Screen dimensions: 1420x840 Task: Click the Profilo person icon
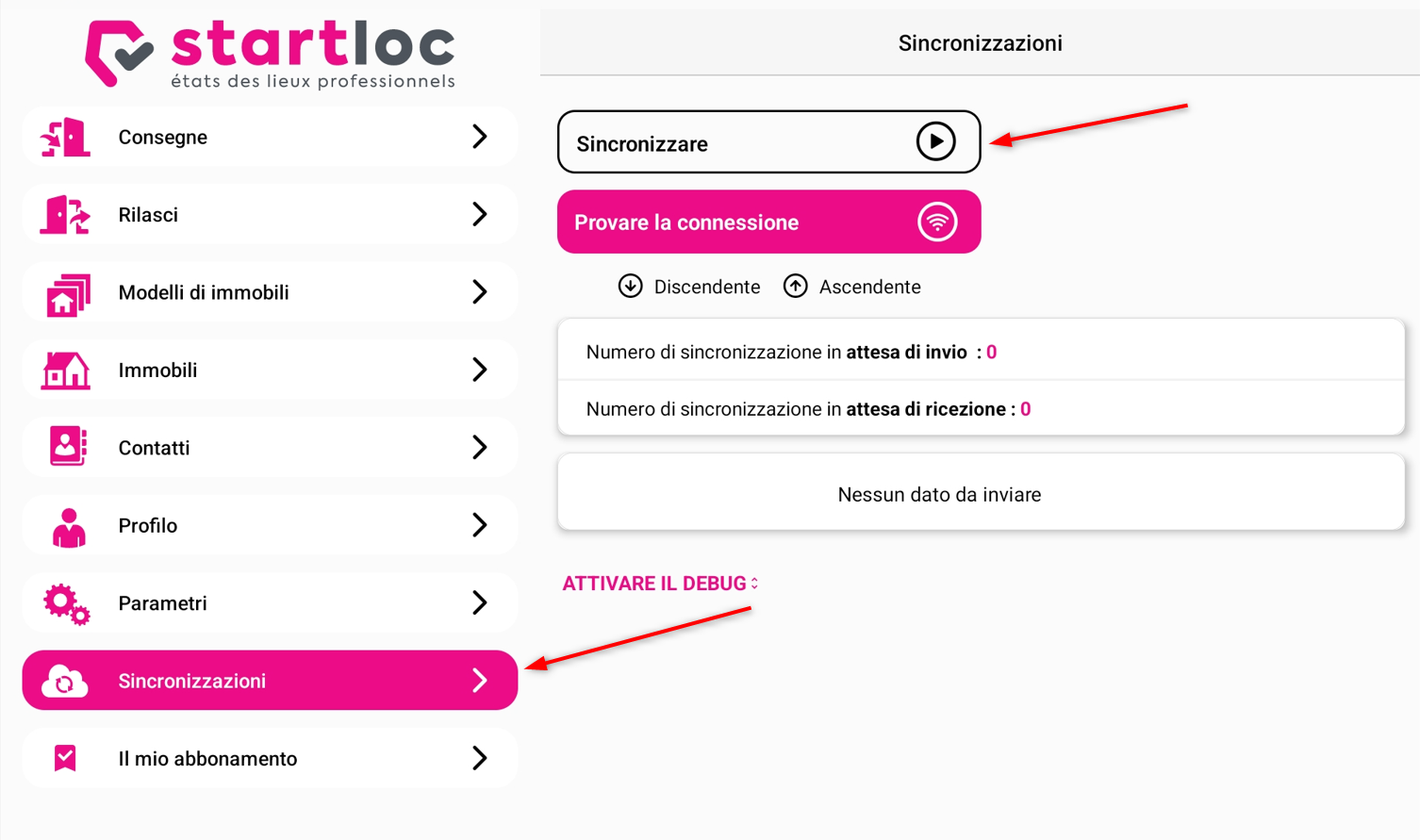pos(68,527)
